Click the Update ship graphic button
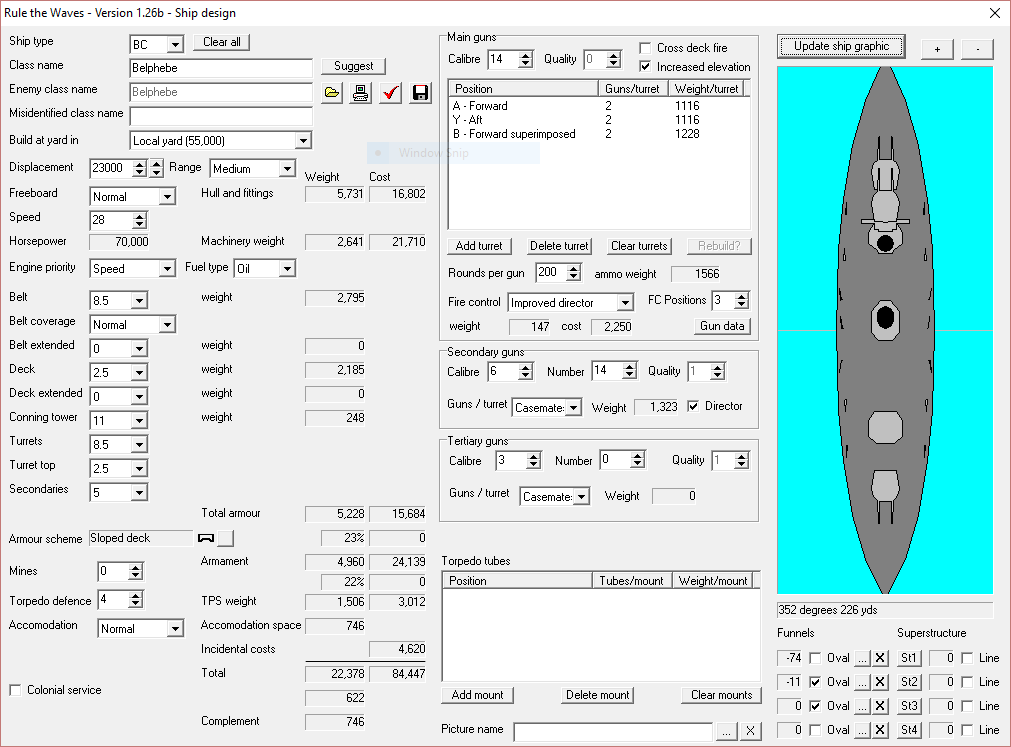The height and width of the screenshot is (747, 1011). [841, 46]
